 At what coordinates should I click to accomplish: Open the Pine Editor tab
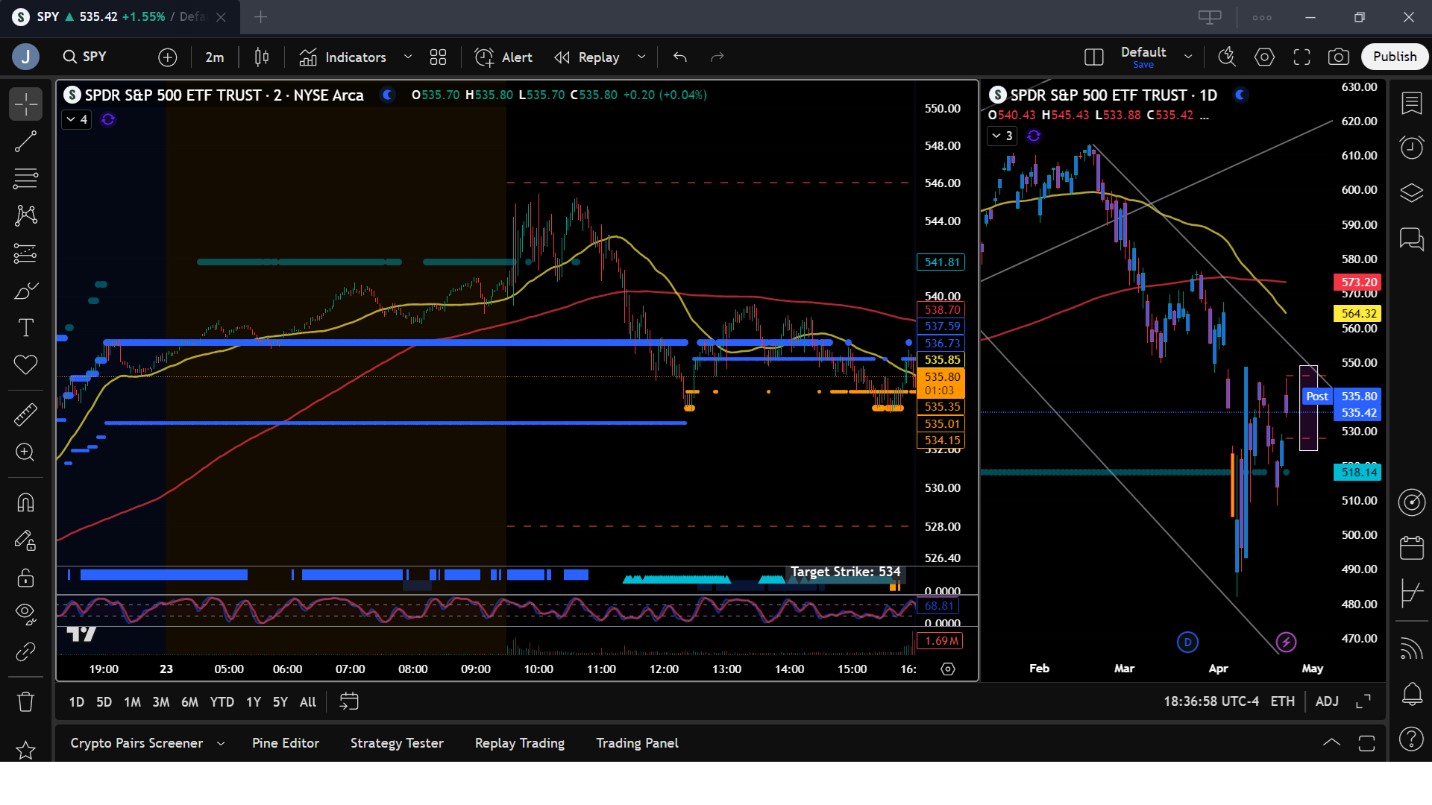(286, 743)
